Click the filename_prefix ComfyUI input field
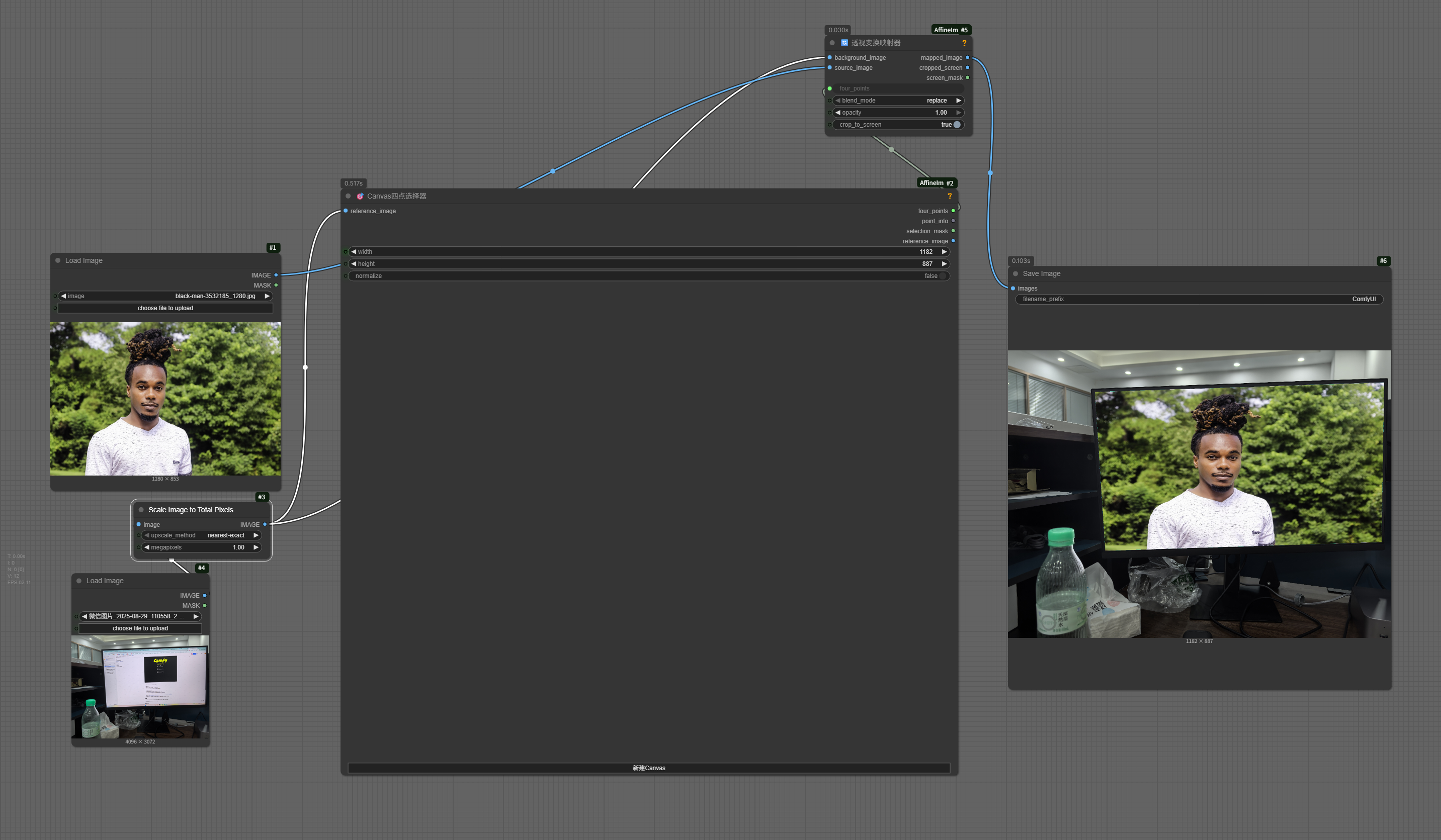Screen dimensions: 1441x840 1199,300
